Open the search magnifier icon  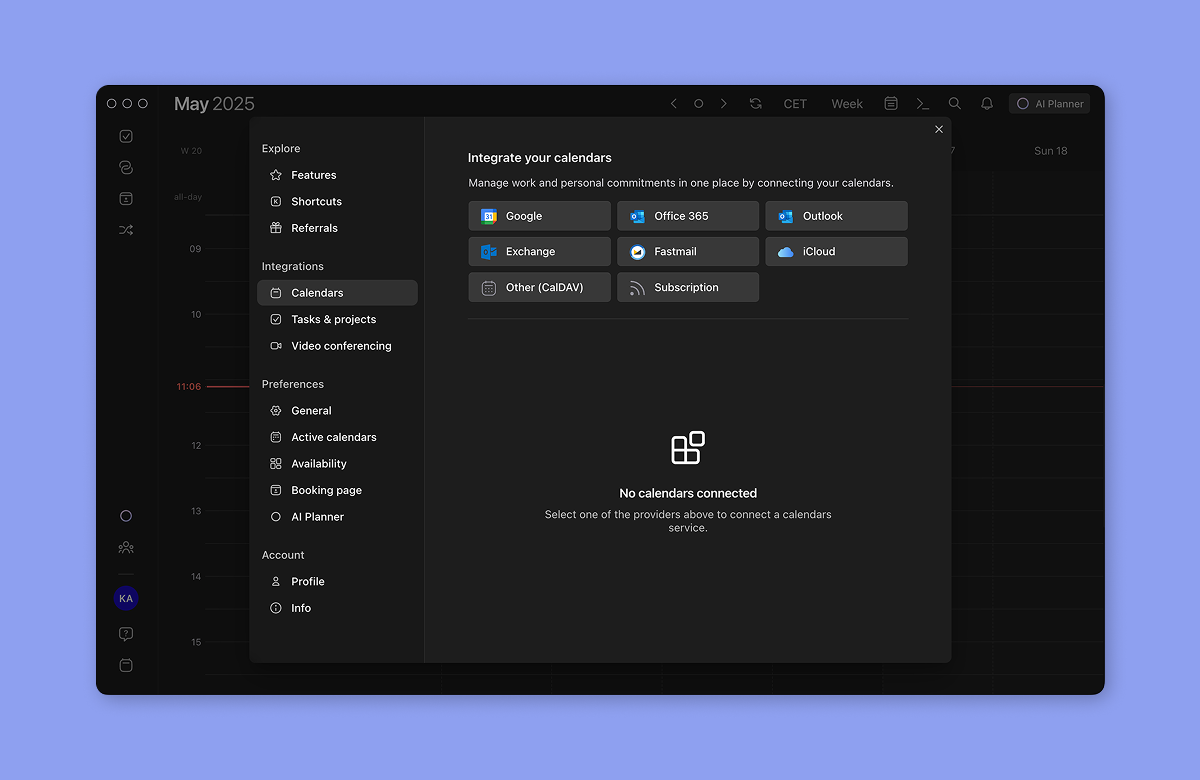tap(955, 104)
